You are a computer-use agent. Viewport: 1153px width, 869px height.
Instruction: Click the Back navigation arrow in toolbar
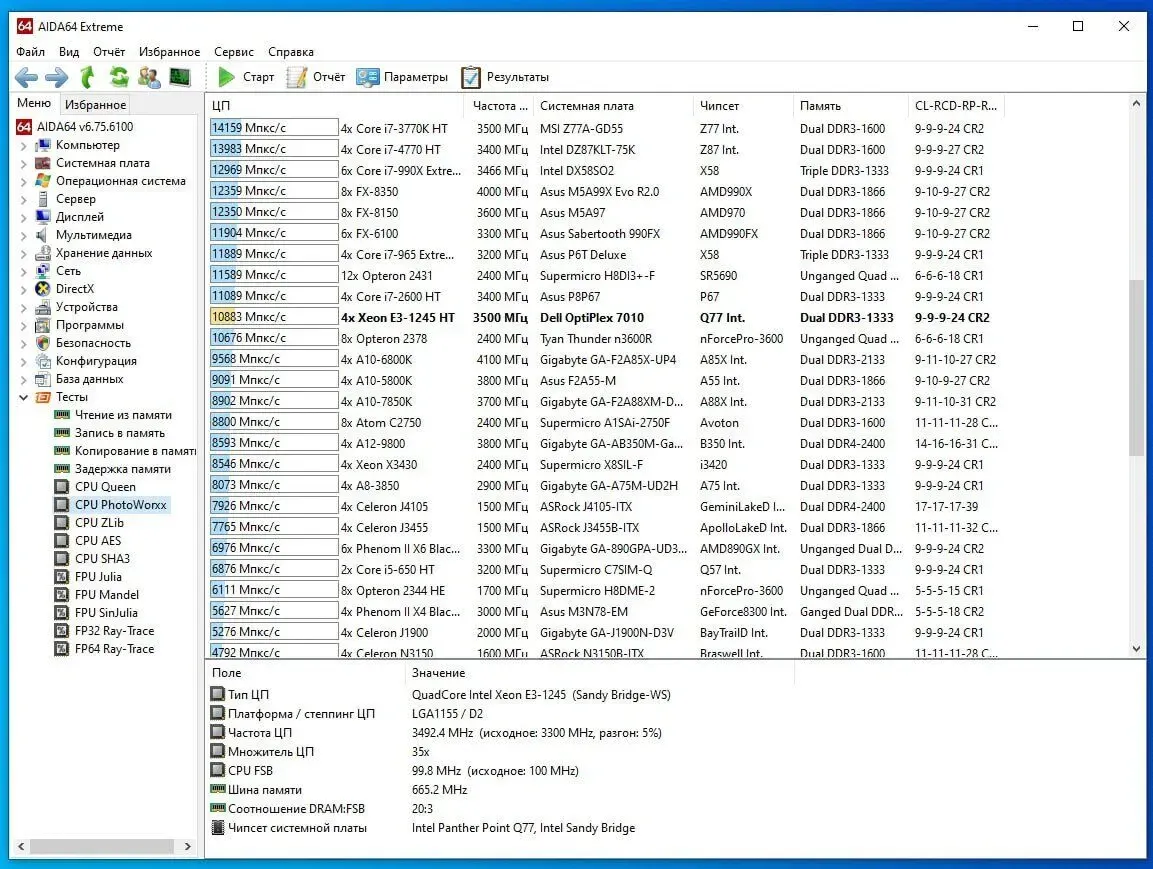(x=26, y=77)
